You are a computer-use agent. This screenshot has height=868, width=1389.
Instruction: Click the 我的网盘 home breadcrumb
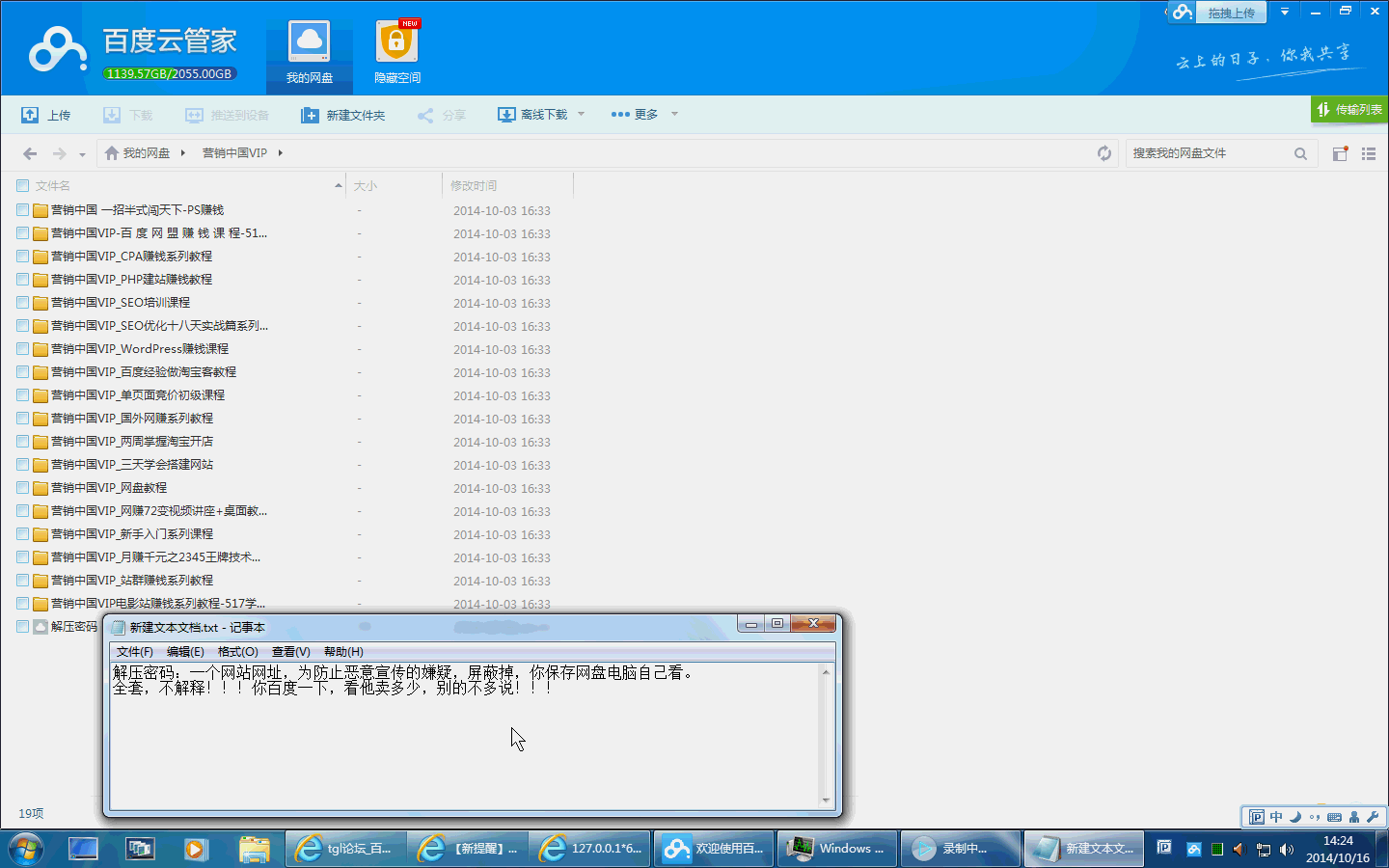(x=137, y=153)
